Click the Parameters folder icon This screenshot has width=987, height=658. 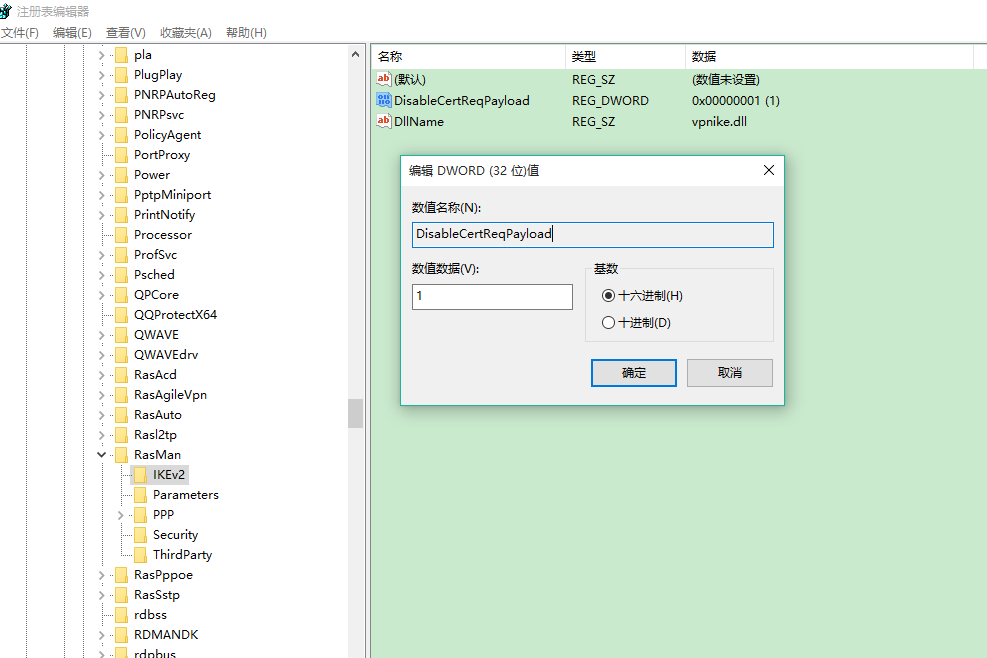[x=140, y=495]
